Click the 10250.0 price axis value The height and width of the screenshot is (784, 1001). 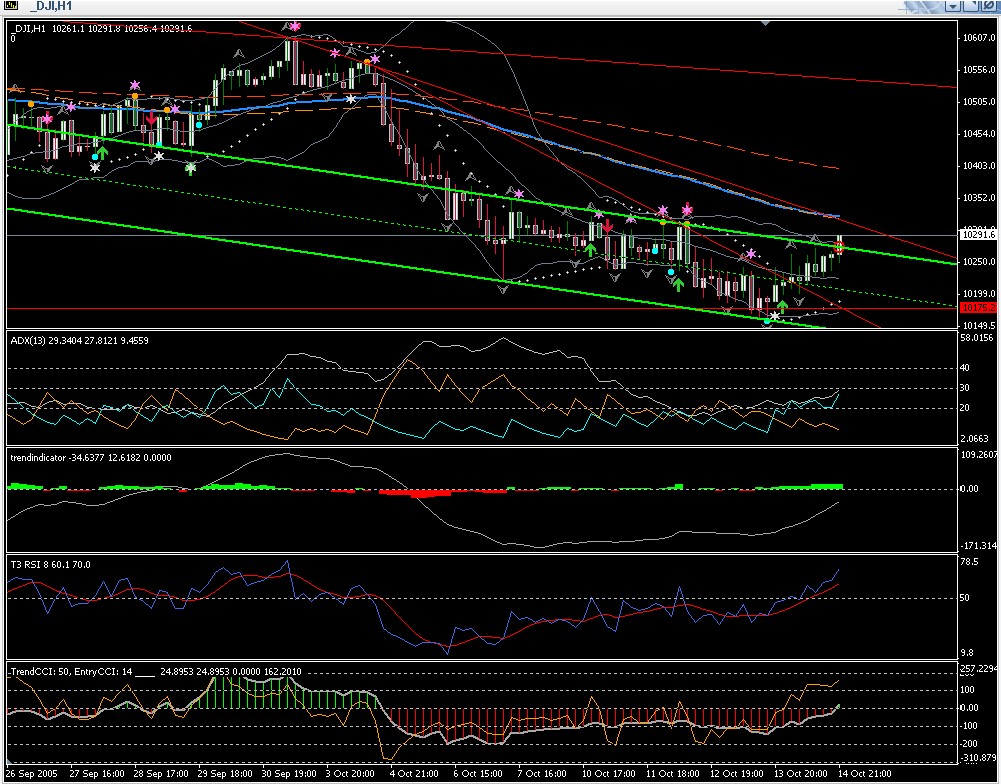click(x=979, y=262)
